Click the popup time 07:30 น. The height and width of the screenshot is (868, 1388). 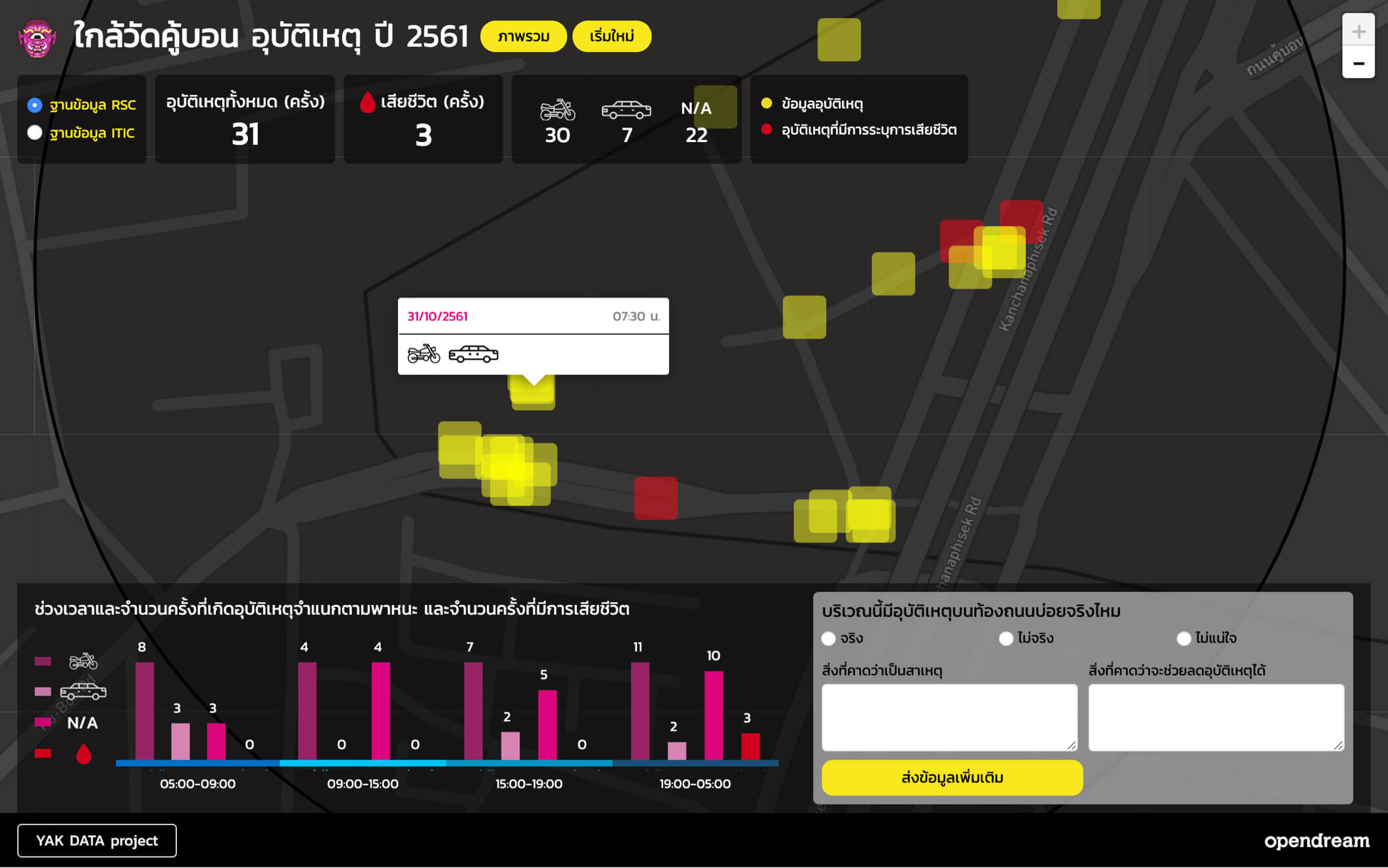(x=636, y=316)
